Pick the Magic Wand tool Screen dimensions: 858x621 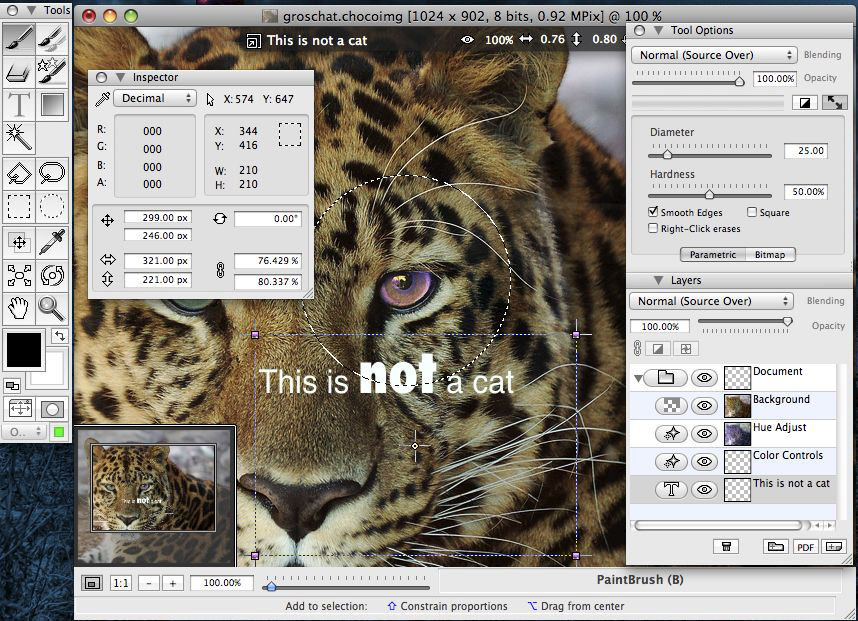(18, 136)
